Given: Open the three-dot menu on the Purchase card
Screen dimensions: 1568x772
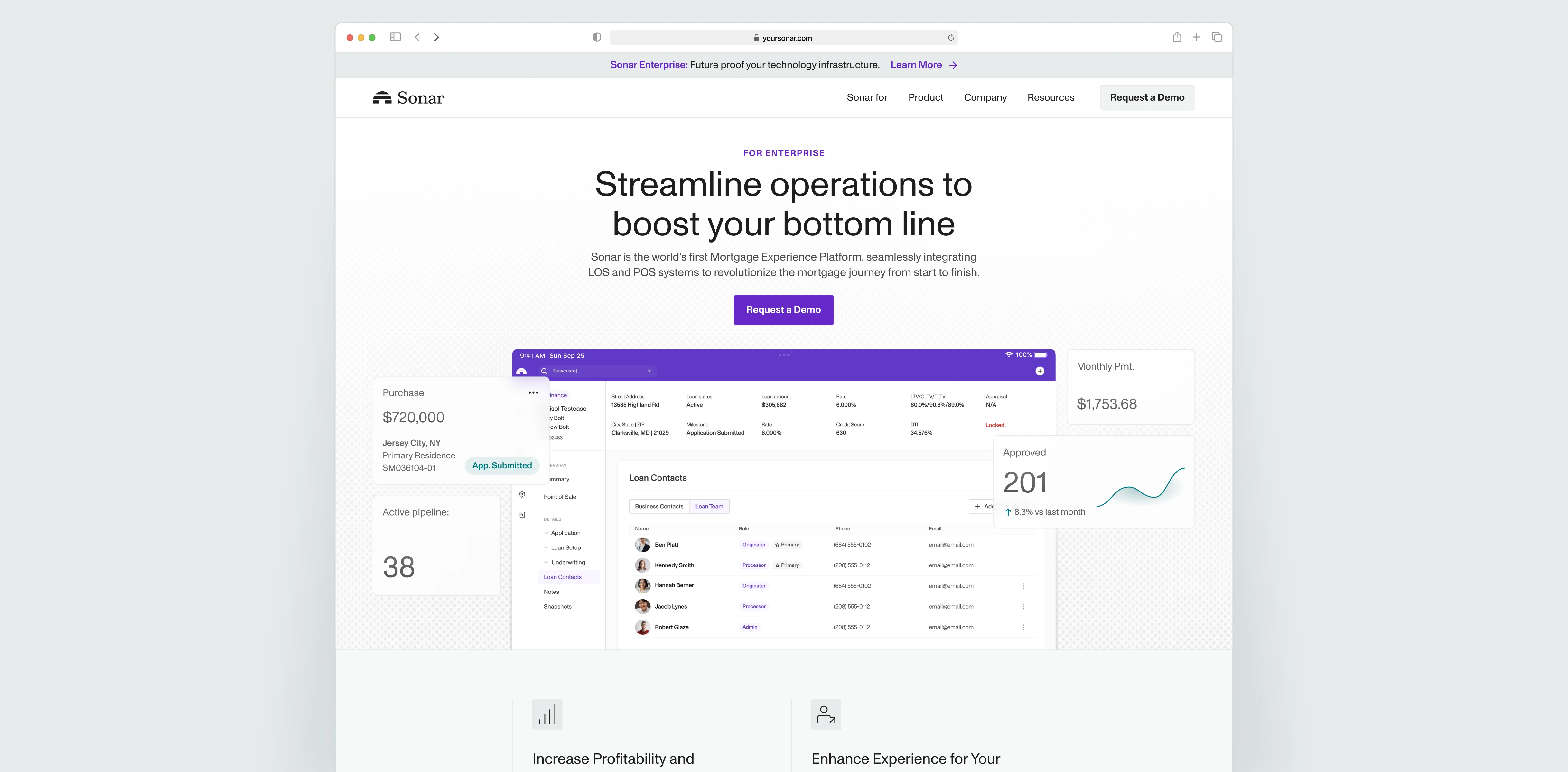Looking at the screenshot, I should (533, 393).
